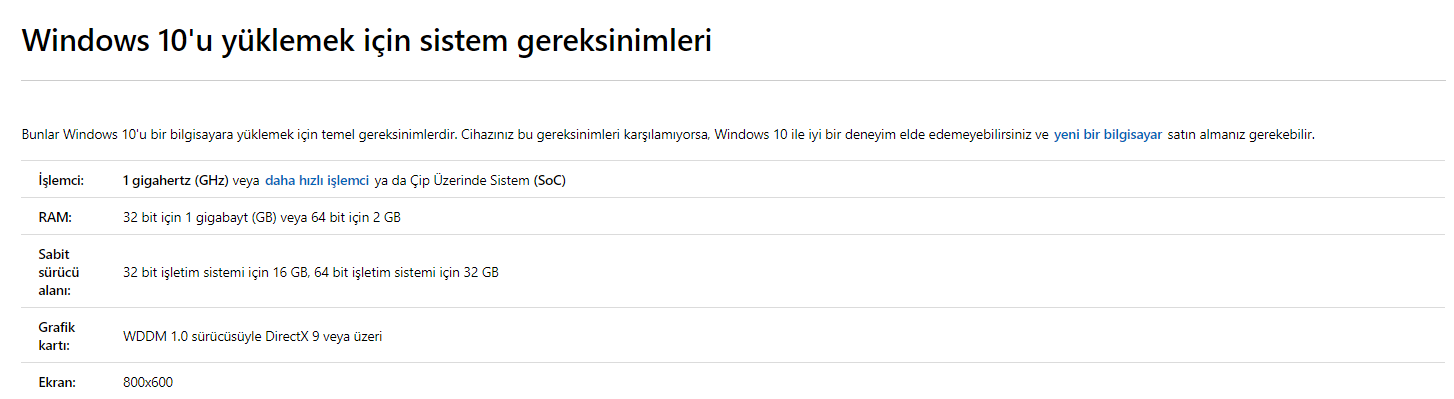The image size is (1454, 399).
Task: Click the '(SoC)' text in processor row
Action: click(550, 181)
